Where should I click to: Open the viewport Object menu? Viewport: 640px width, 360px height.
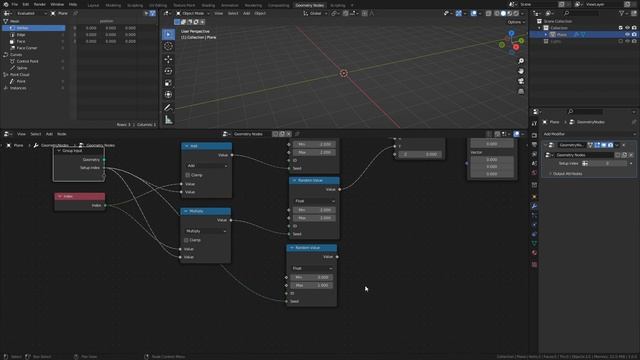click(260, 13)
